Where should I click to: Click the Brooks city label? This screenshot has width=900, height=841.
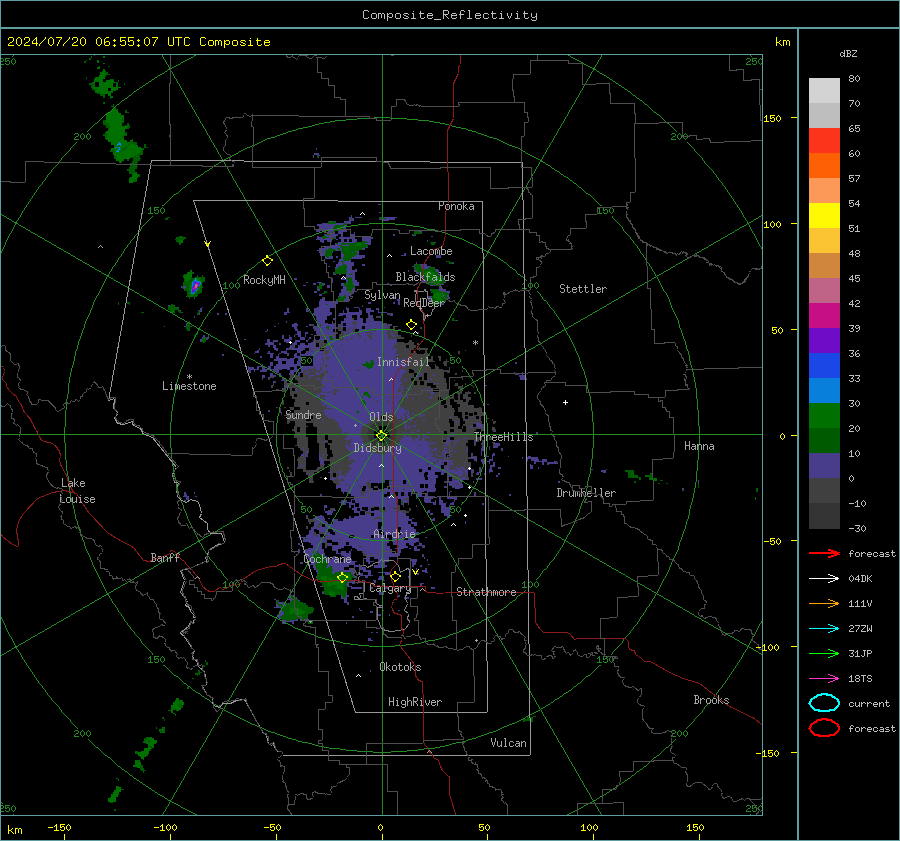(711, 700)
